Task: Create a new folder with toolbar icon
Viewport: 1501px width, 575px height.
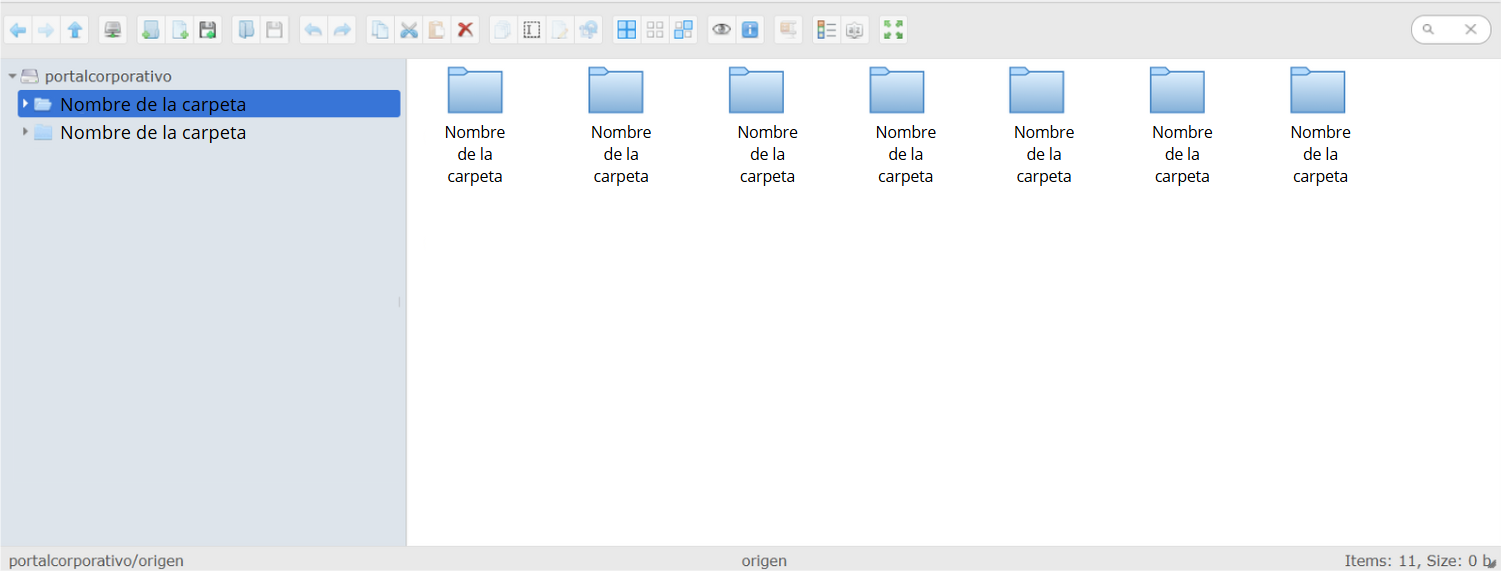Action: pyautogui.click(x=151, y=30)
